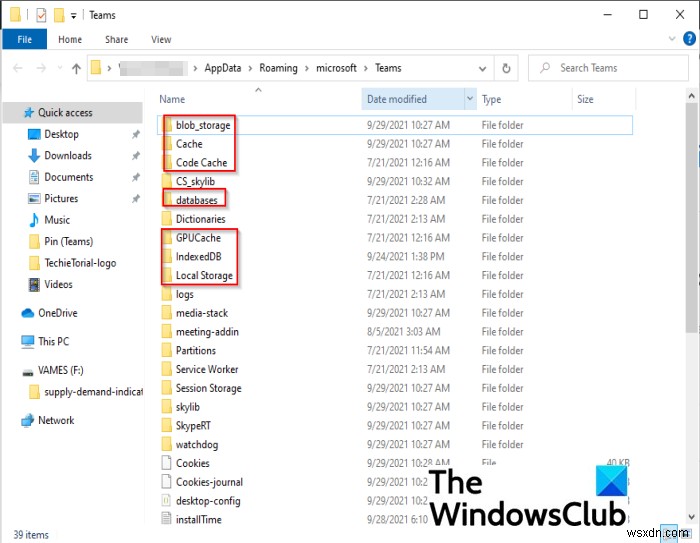This screenshot has height=543, width=700.
Task: Select the VAMES (F:) drive
Action: click(x=60, y=370)
